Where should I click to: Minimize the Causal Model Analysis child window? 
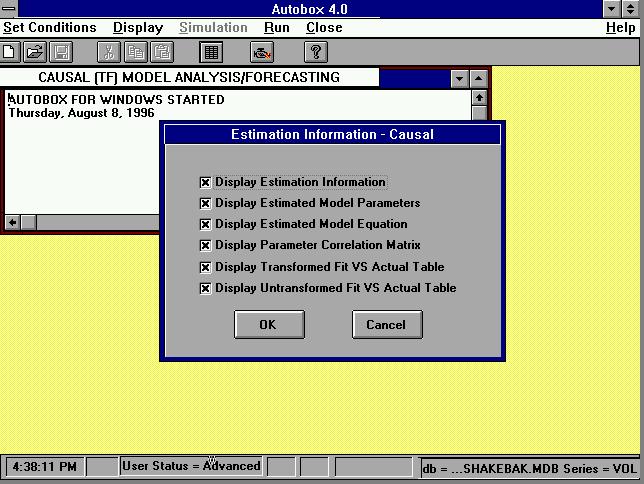(x=460, y=78)
